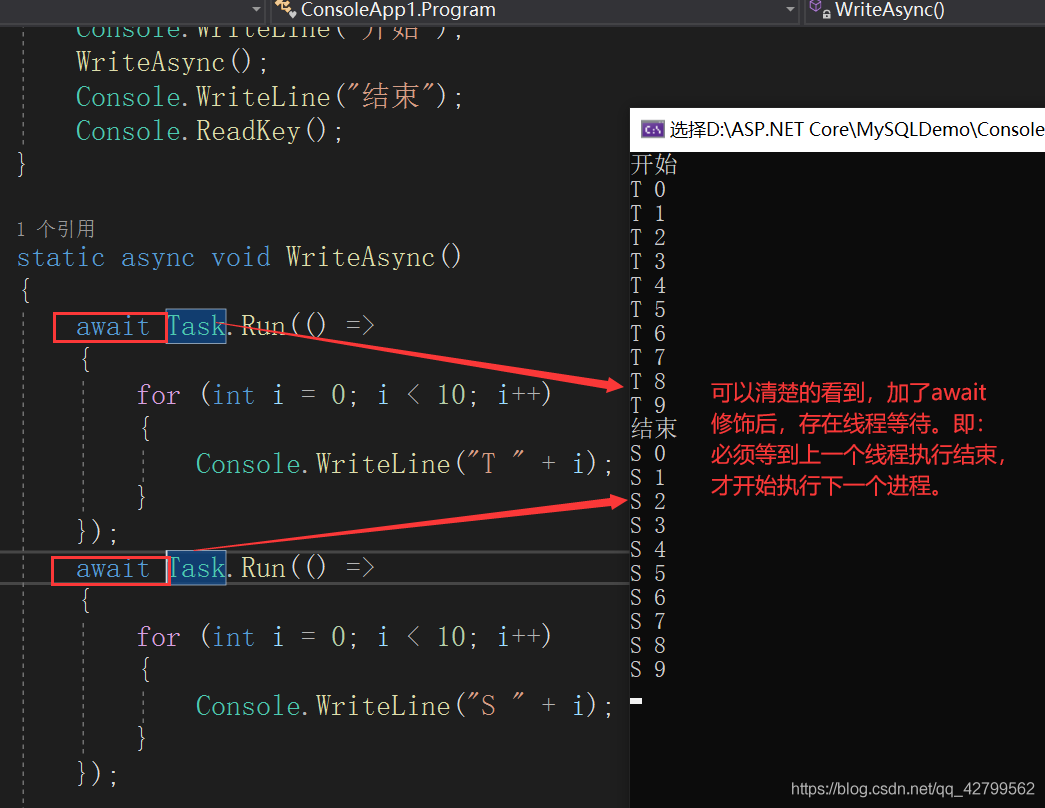The width and height of the screenshot is (1045, 808).
Task: Click the console window icon in title bar
Action: coord(652,129)
